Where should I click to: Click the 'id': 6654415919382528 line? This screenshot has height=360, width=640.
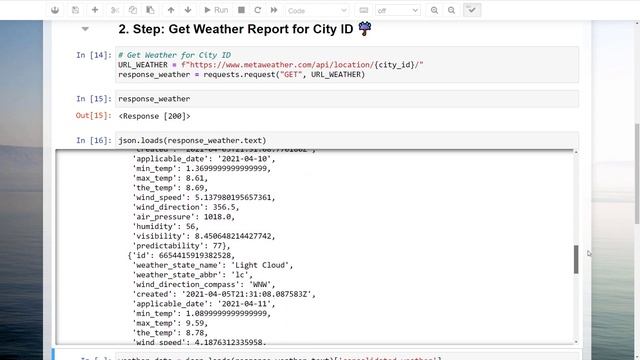(x=181, y=256)
